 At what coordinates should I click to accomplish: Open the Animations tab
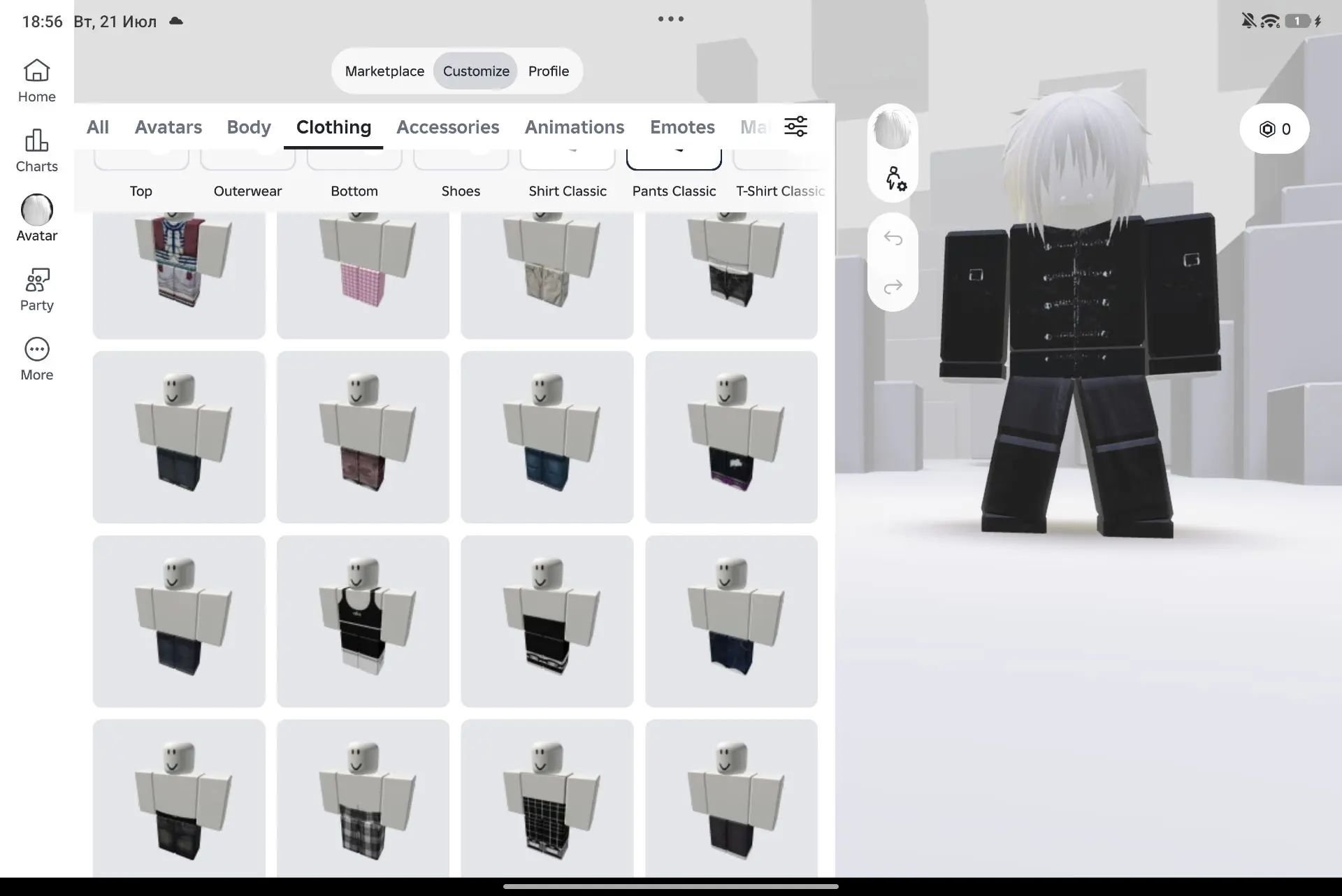point(575,127)
